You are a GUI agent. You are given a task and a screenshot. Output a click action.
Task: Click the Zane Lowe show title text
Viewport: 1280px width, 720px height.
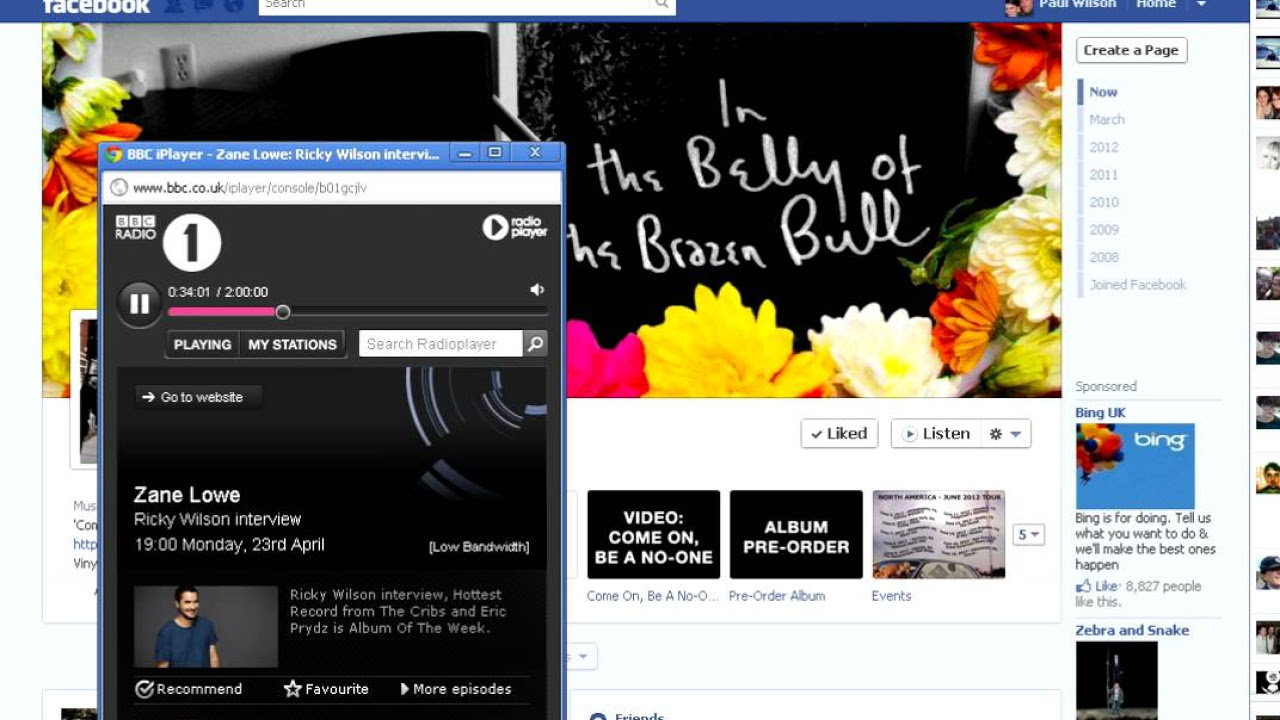pos(187,495)
